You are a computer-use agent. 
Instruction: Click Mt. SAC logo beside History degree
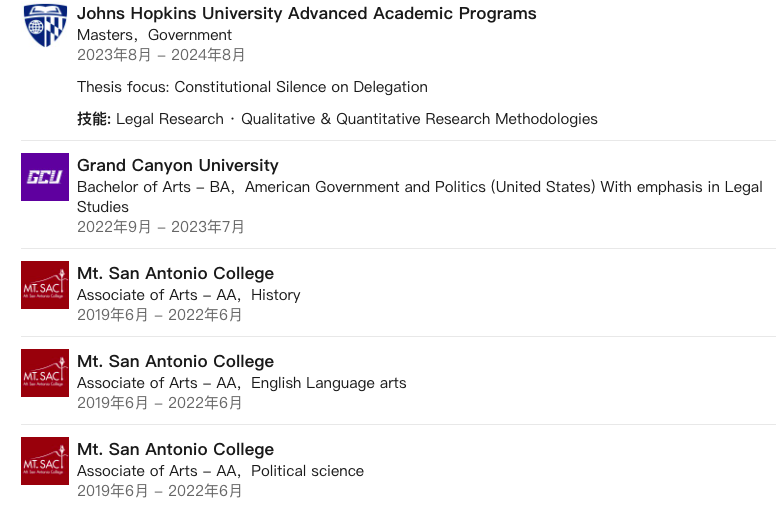pyautogui.click(x=45, y=285)
